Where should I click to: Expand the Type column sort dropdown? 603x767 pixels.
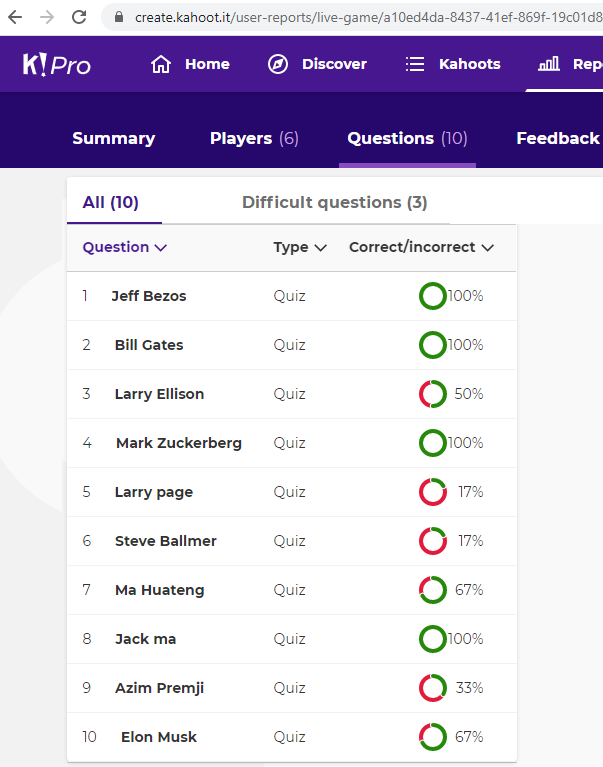[x=320, y=248]
